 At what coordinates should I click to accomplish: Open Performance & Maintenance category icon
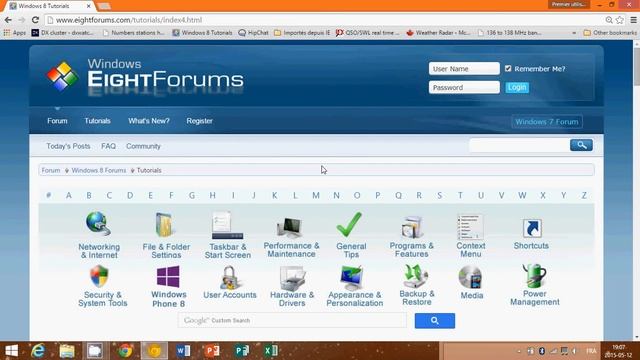tap(289, 228)
